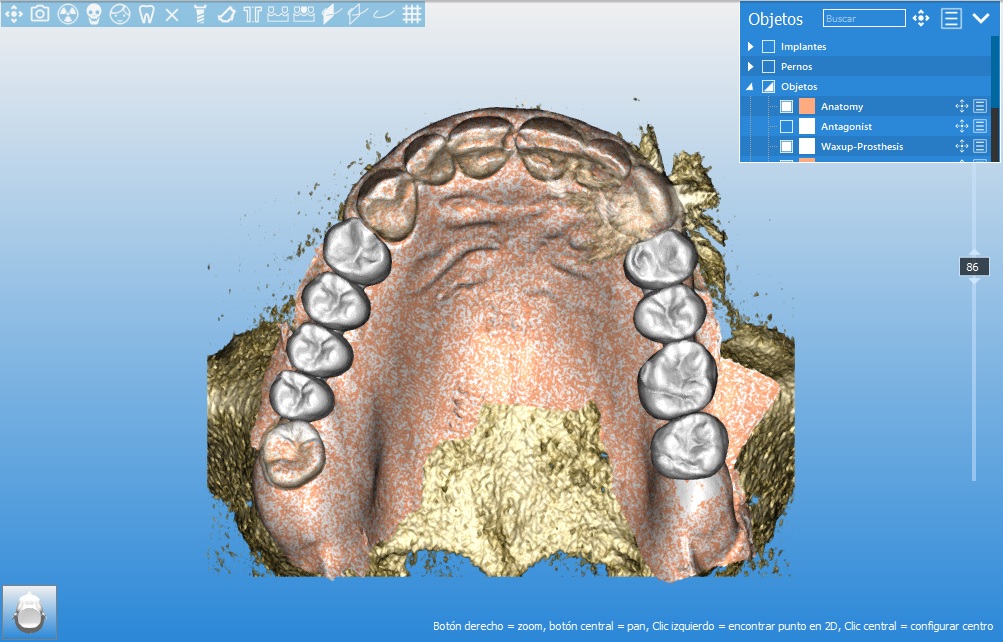Viewport: 1003px width, 642px height.
Task: Toggle the Waxup-Prosthesis visibility checkbox
Action: pos(787,146)
